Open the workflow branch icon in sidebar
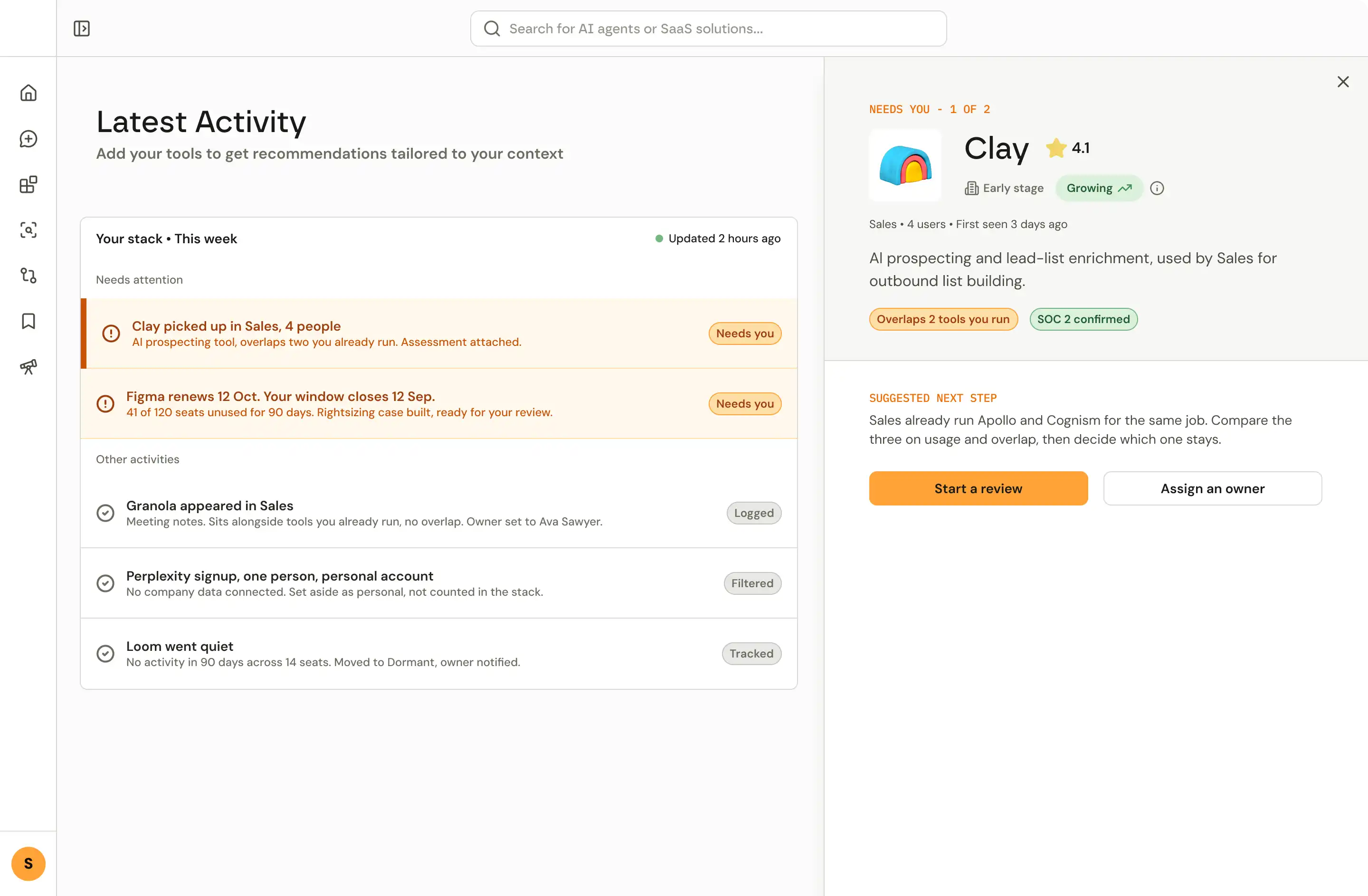 click(28, 275)
